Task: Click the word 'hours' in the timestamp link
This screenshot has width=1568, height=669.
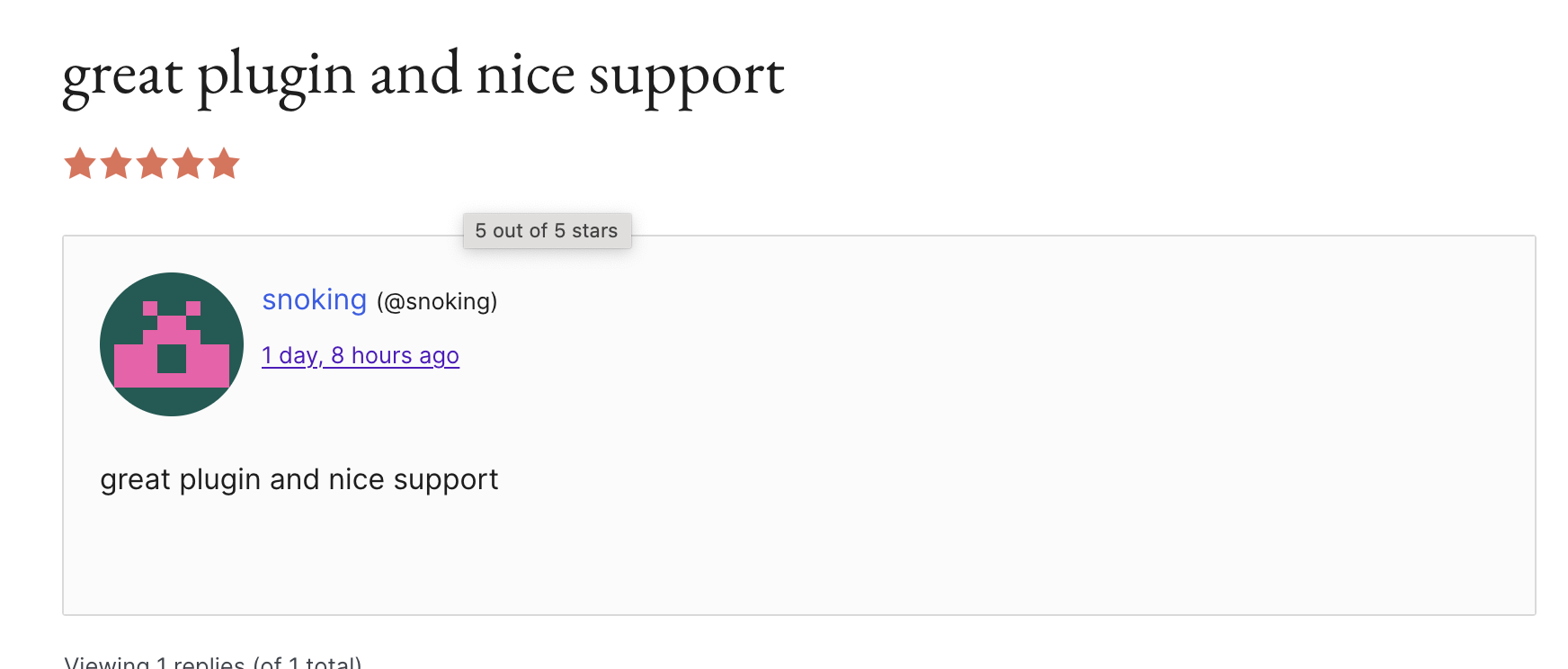Action: coord(381,356)
